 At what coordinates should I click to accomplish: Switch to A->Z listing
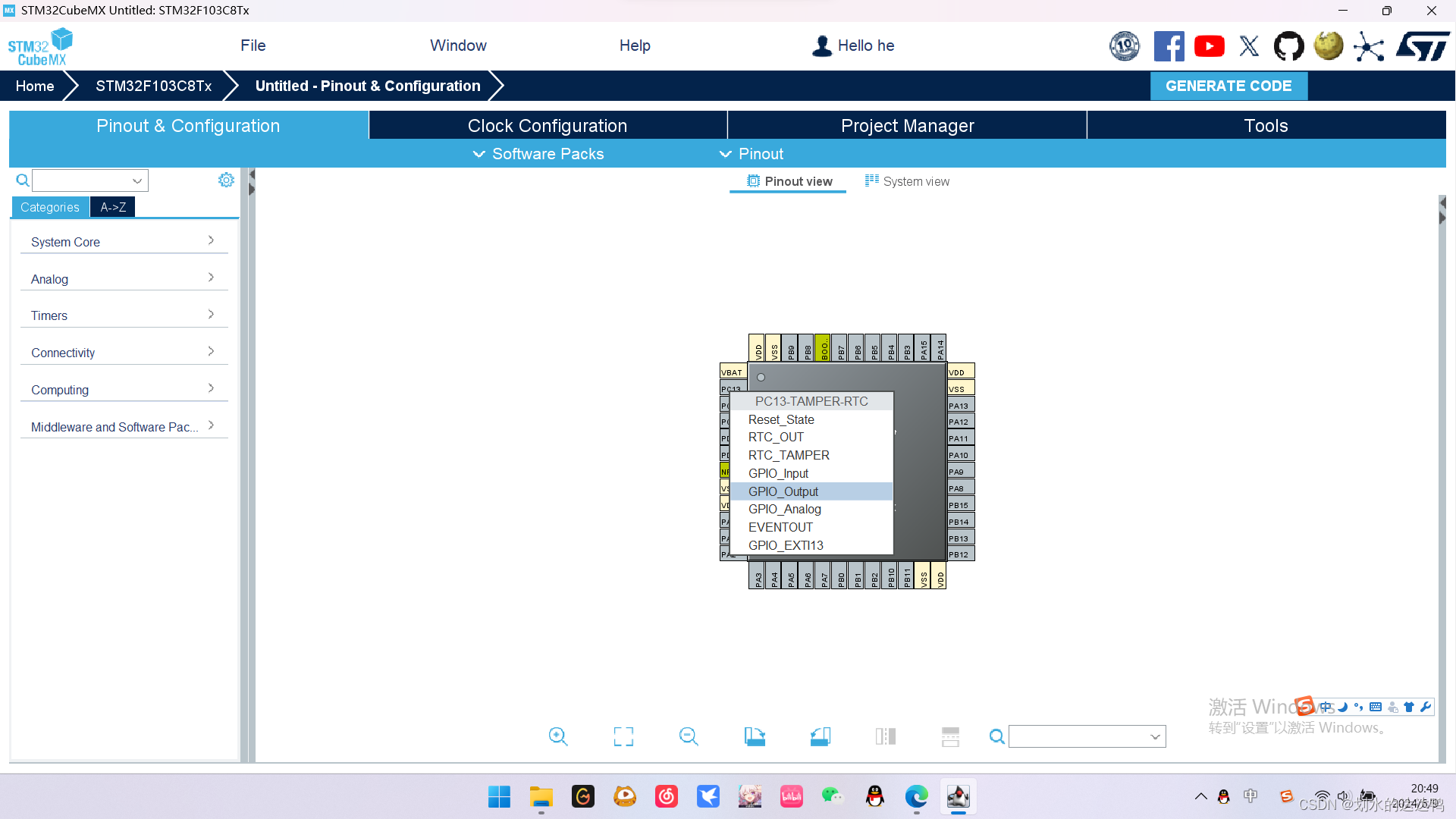(x=113, y=207)
